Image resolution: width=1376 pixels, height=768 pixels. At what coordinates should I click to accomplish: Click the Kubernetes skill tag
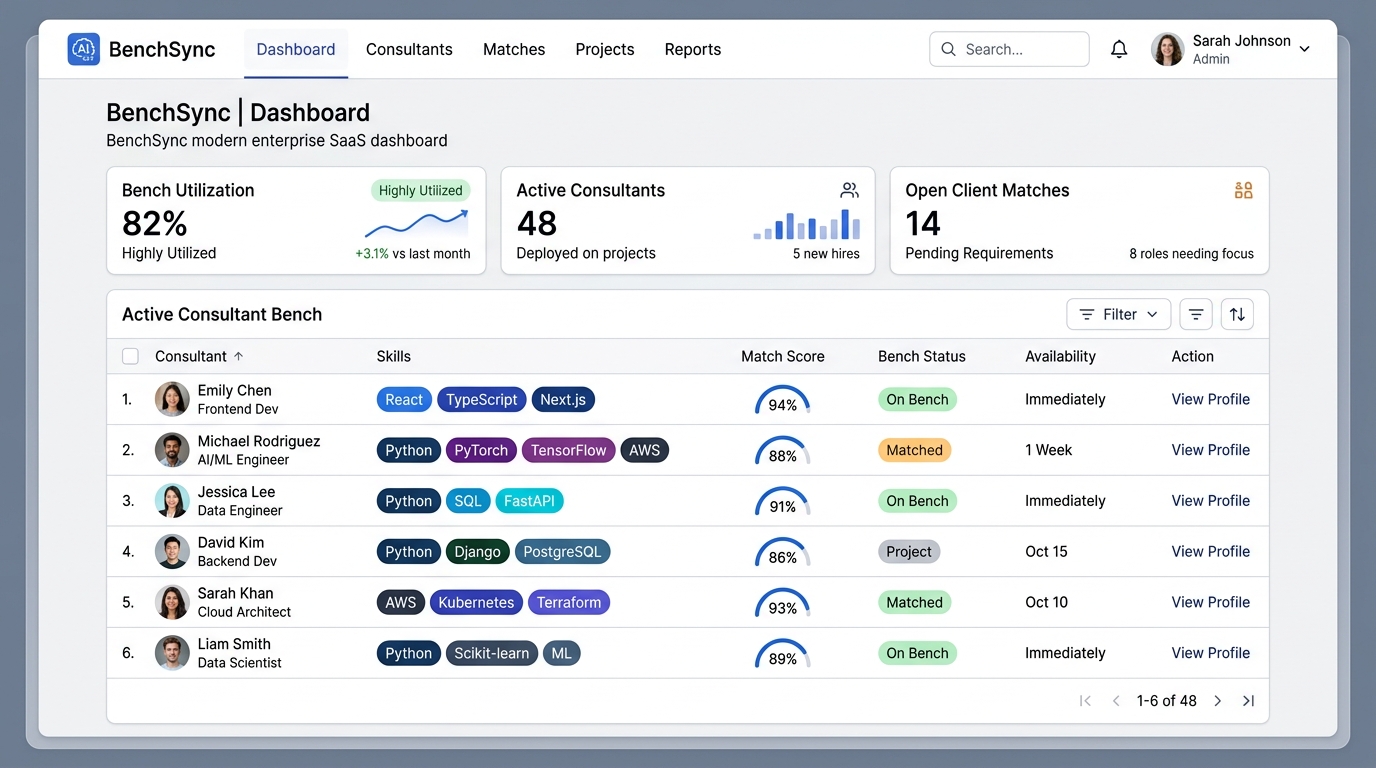(476, 602)
